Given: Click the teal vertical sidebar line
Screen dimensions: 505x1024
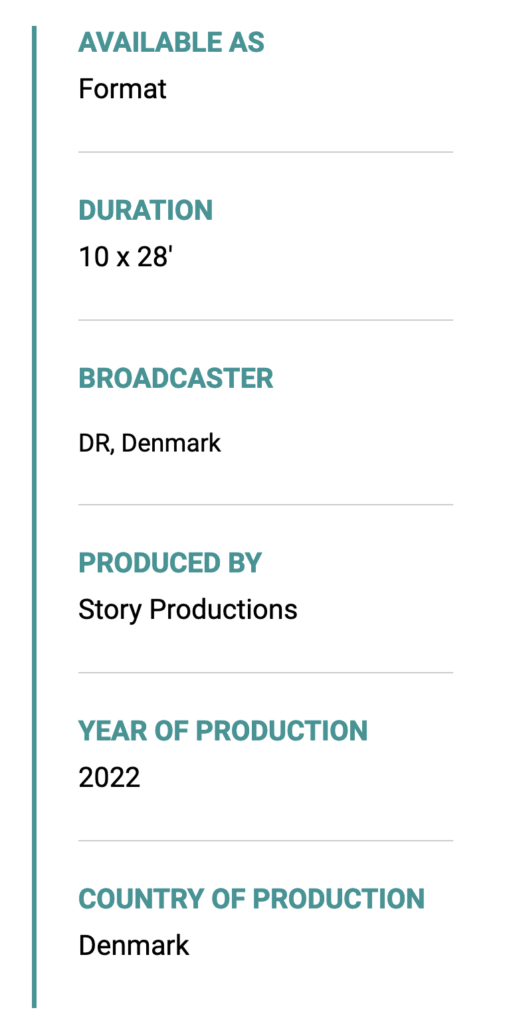Looking at the screenshot, I should pos(34,517).
